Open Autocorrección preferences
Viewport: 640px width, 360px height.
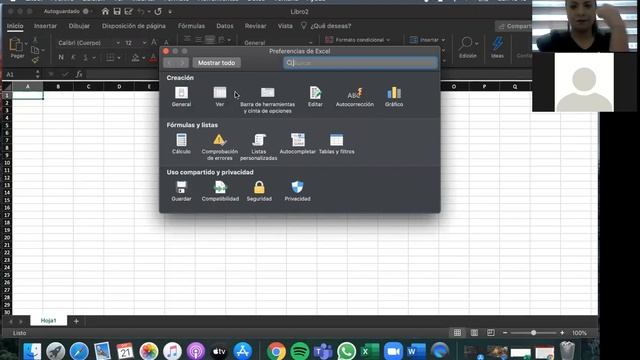(355, 97)
